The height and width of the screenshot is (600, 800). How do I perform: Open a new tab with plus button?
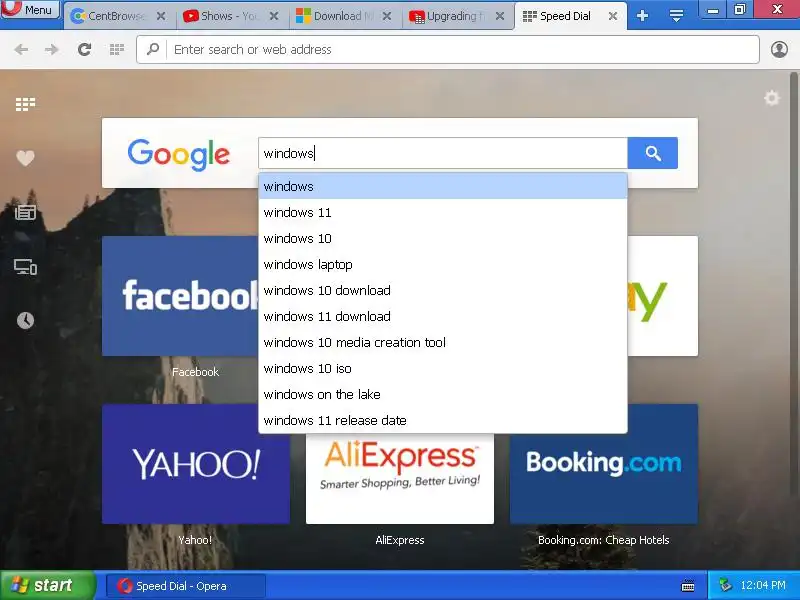[642, 16]
